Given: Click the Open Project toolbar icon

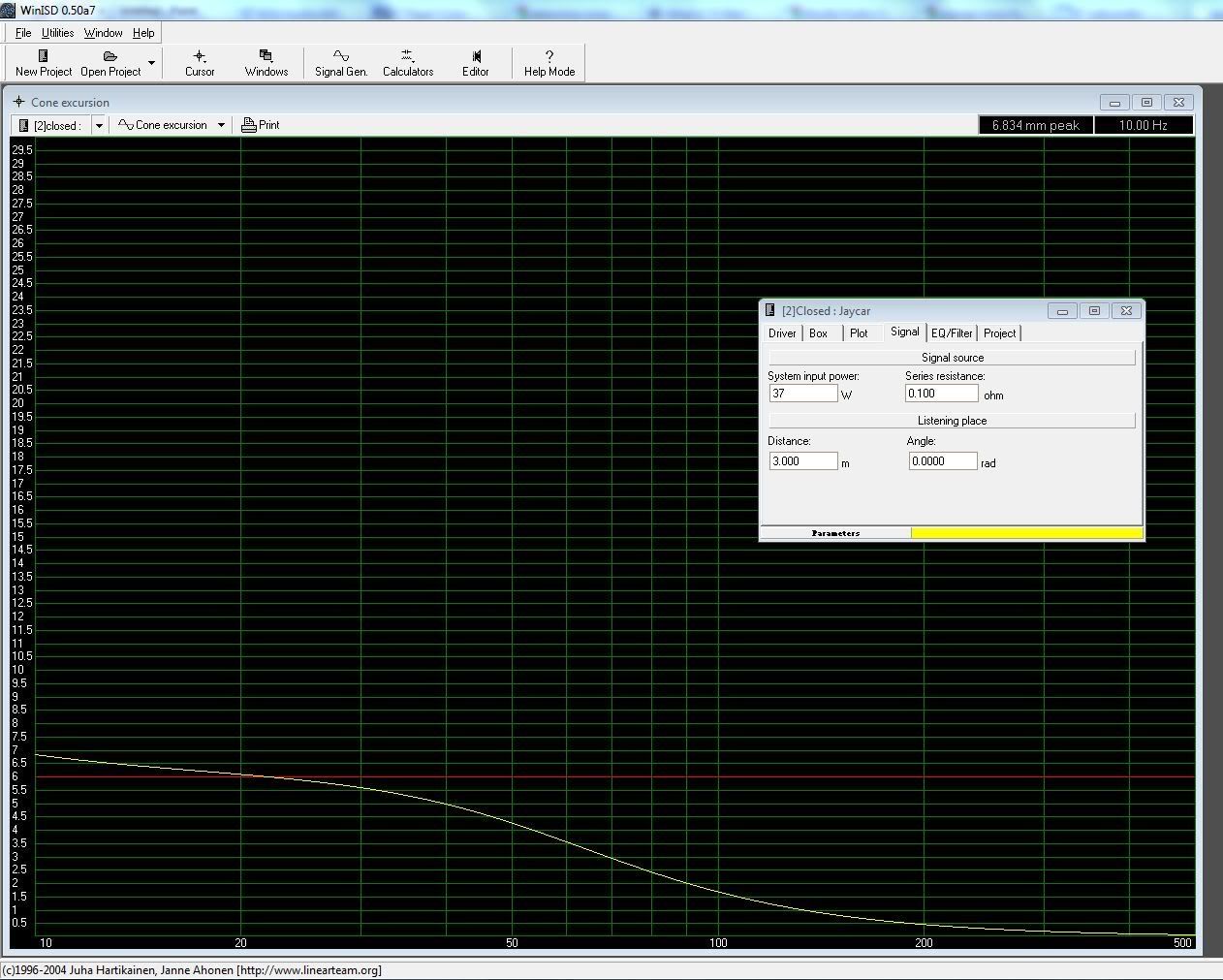Looking at the screenshot, I should [110, 63].
